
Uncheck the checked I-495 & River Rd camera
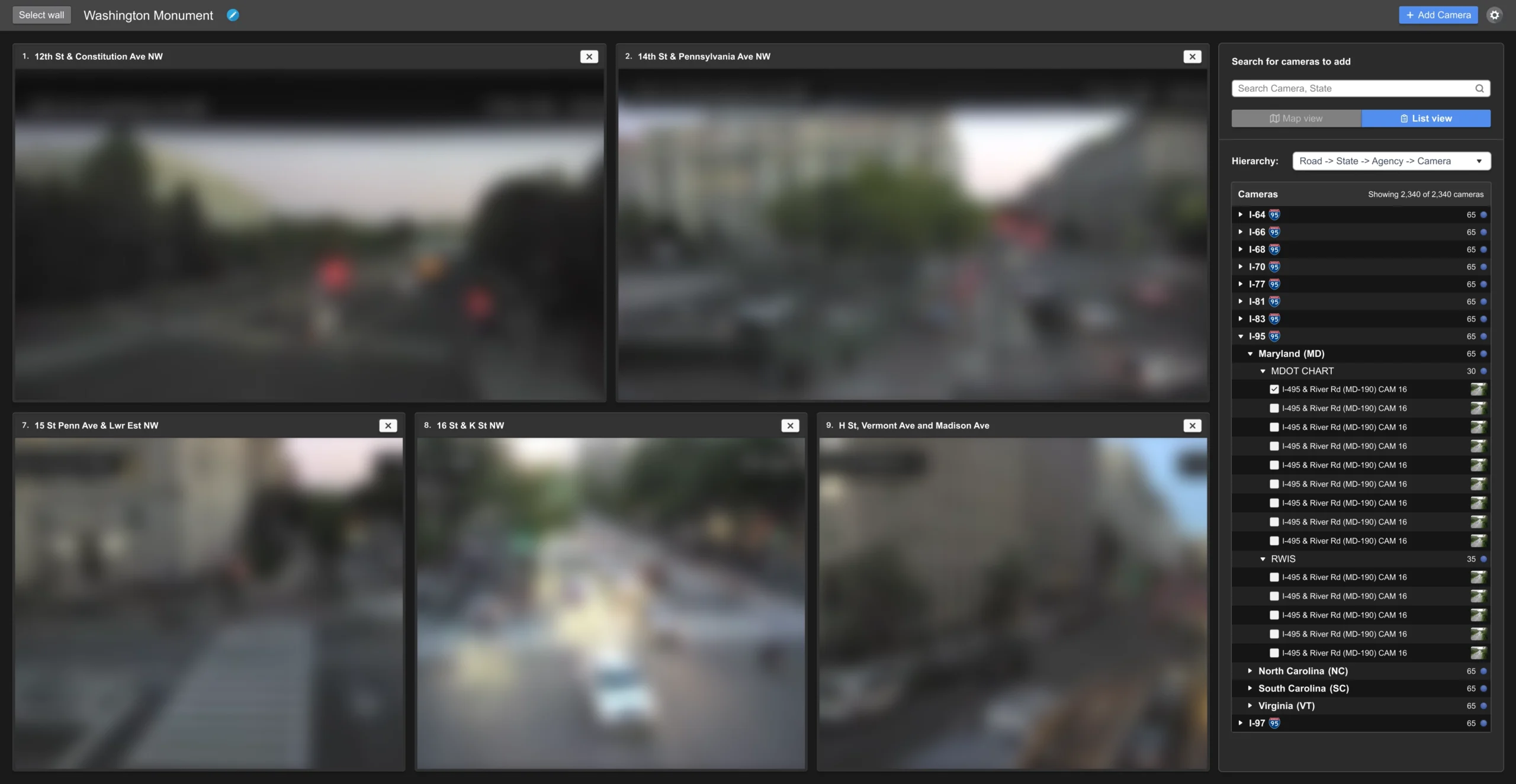tap(1274, 390)
